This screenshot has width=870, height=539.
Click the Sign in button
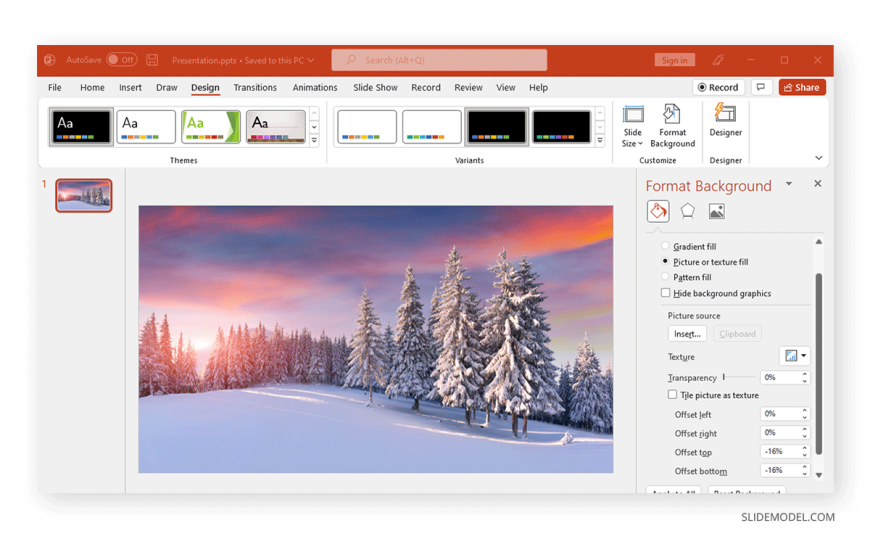[674, 60]
